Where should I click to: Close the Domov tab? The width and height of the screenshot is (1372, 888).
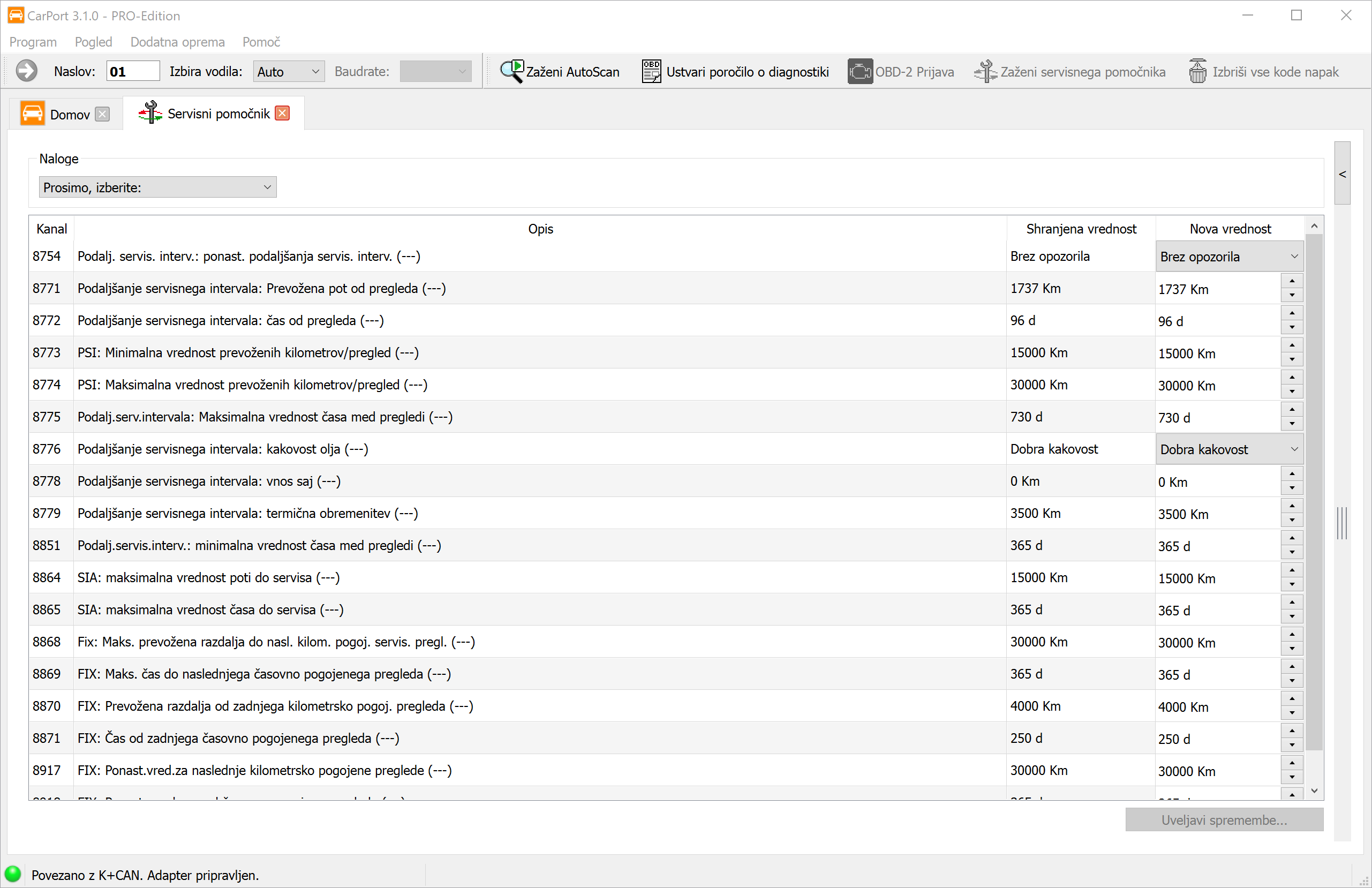[x=102, y=114]
